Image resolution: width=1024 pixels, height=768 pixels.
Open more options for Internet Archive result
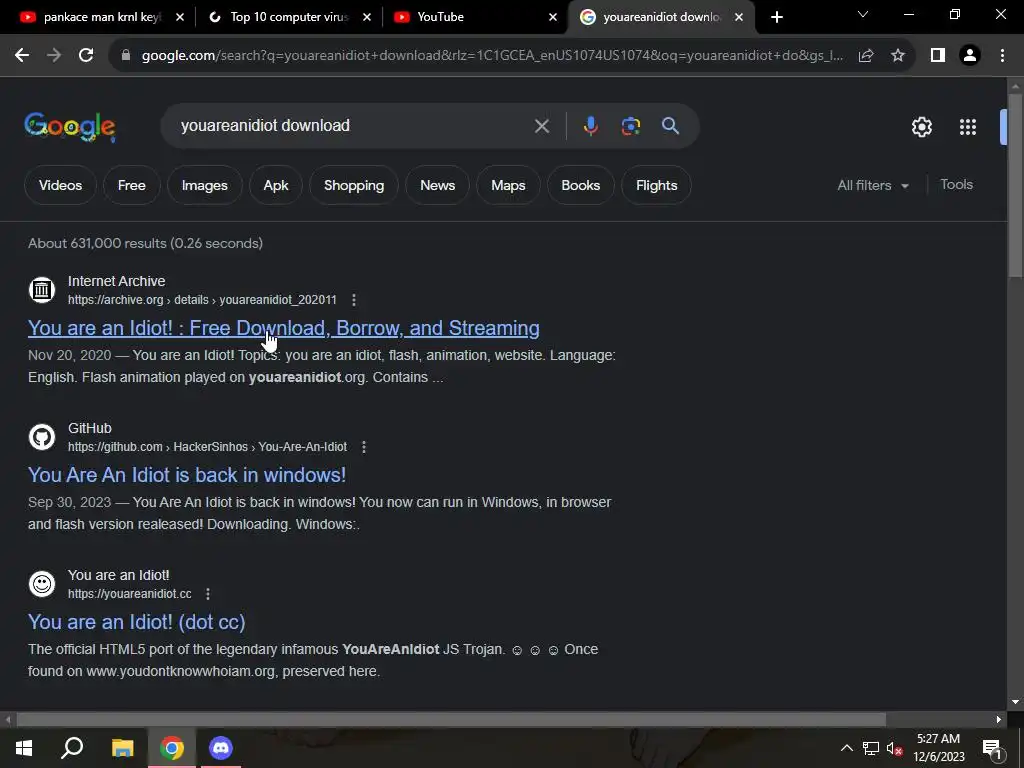tap(354, 300)
